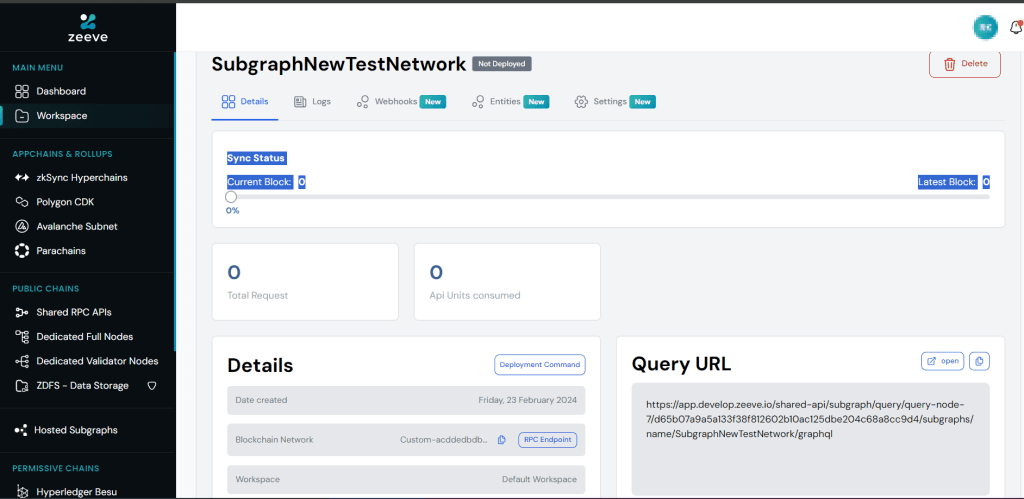The image size is (1024, 499).
Task: Click the Current Block label
Action: [x=260, y=182]
